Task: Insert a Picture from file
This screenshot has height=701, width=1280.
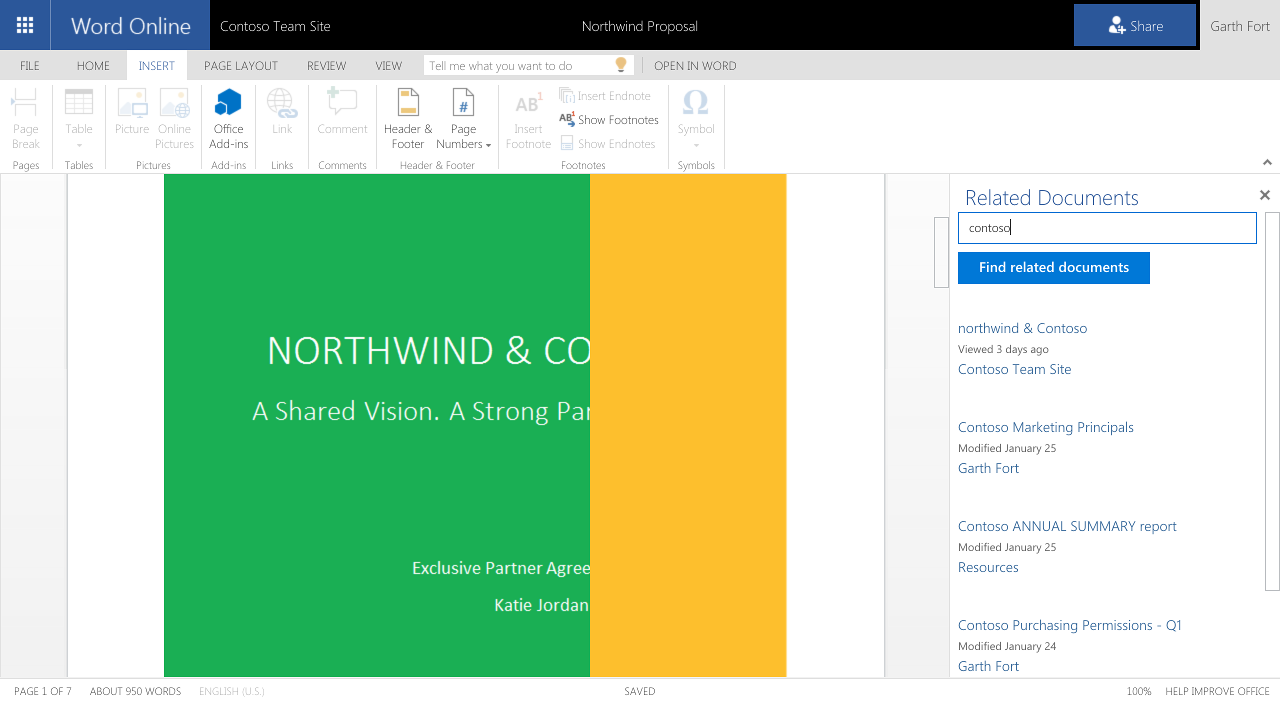Action: tap(132, 113)
